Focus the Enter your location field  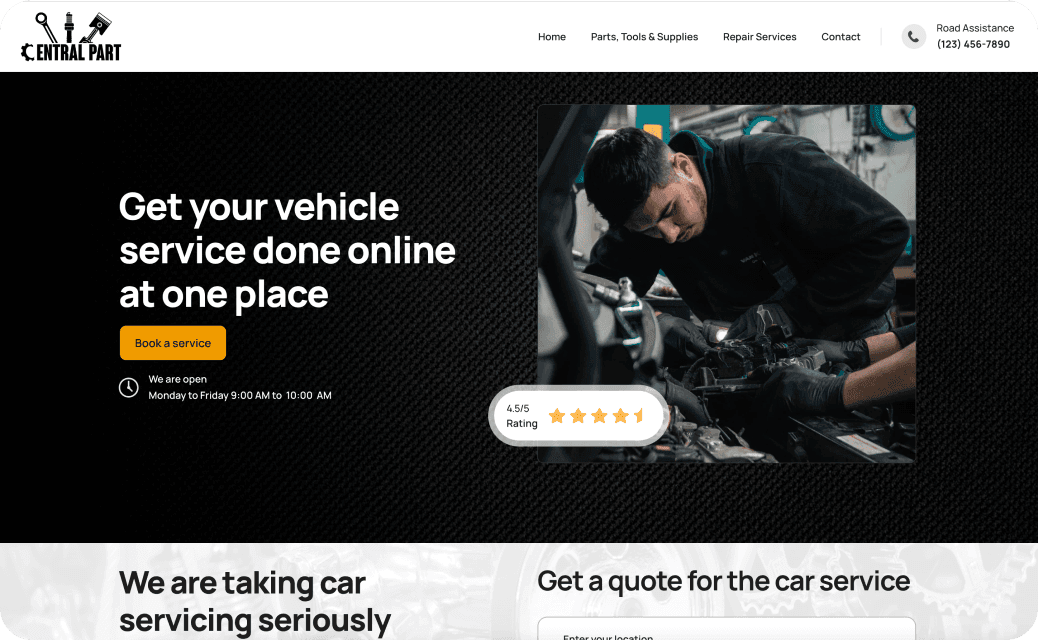point(726,629)
